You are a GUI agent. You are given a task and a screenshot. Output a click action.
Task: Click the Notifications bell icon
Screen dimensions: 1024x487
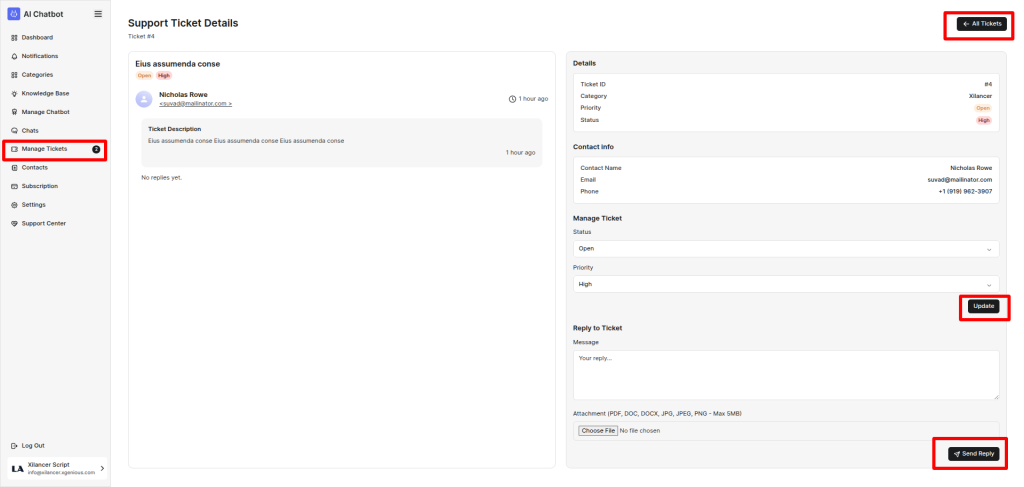click(x=14, y=56)
